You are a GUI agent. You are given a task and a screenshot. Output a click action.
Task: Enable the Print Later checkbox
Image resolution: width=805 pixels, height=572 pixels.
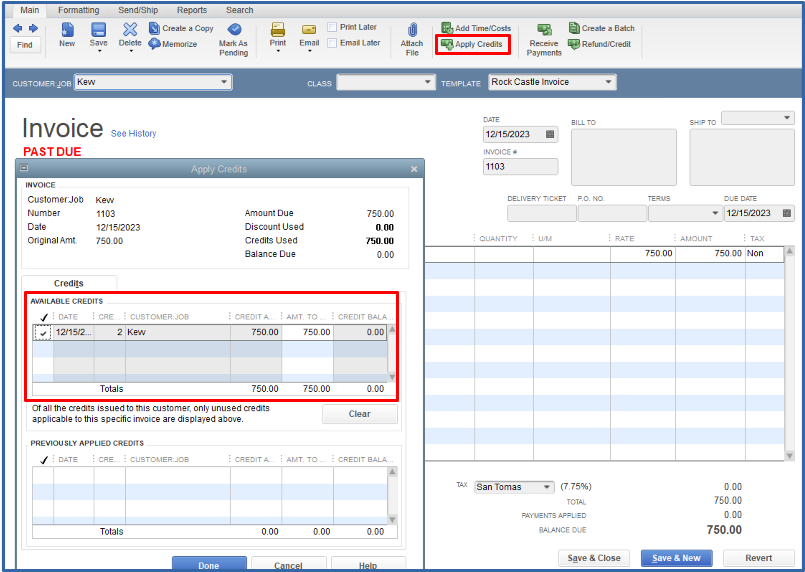pyautogui.click(x=333, y=28)
